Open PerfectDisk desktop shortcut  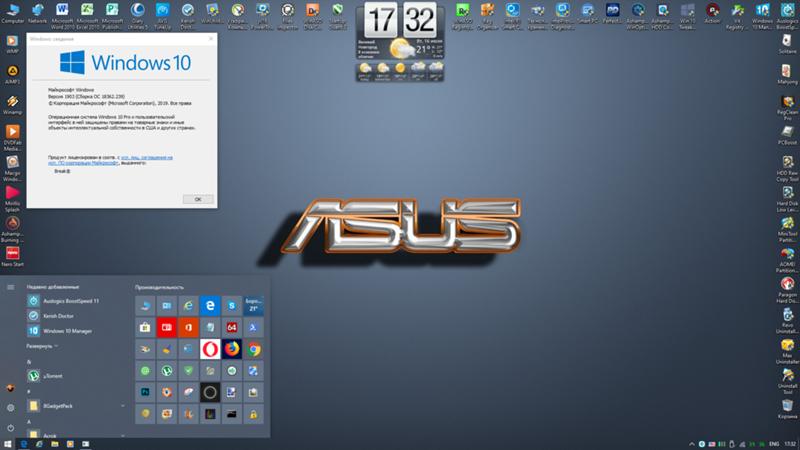point(612,13)
